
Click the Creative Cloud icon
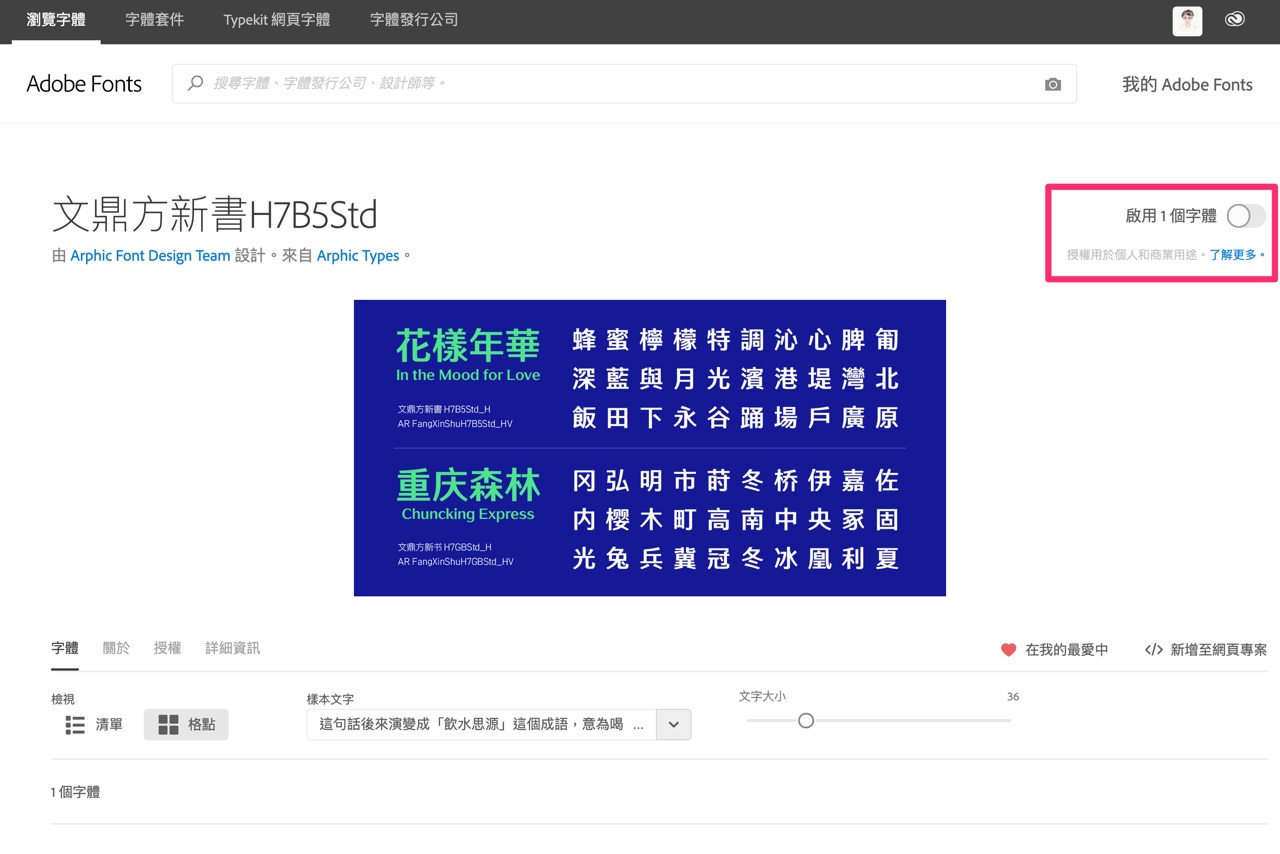[1235, 19]
